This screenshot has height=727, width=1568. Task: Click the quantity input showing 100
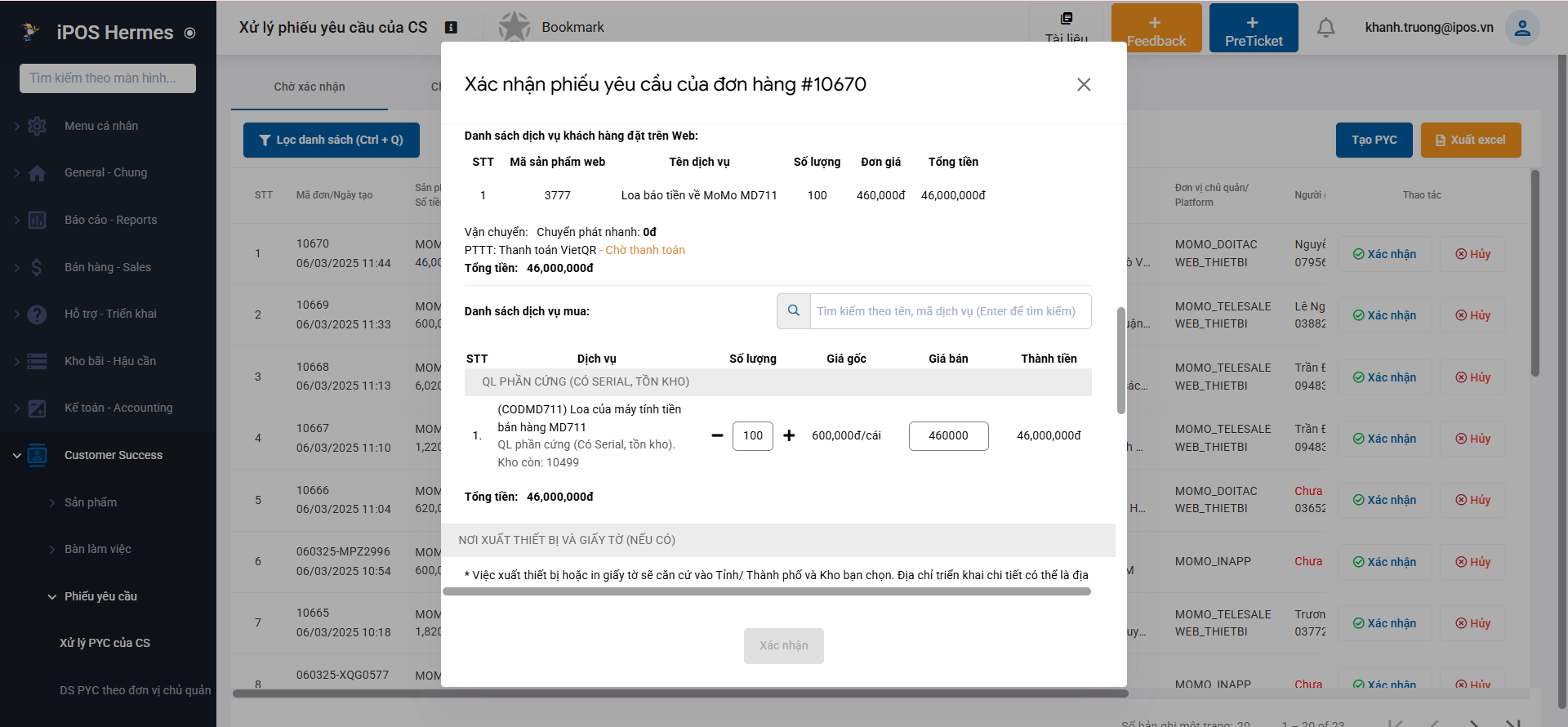(x=753, y=435)
